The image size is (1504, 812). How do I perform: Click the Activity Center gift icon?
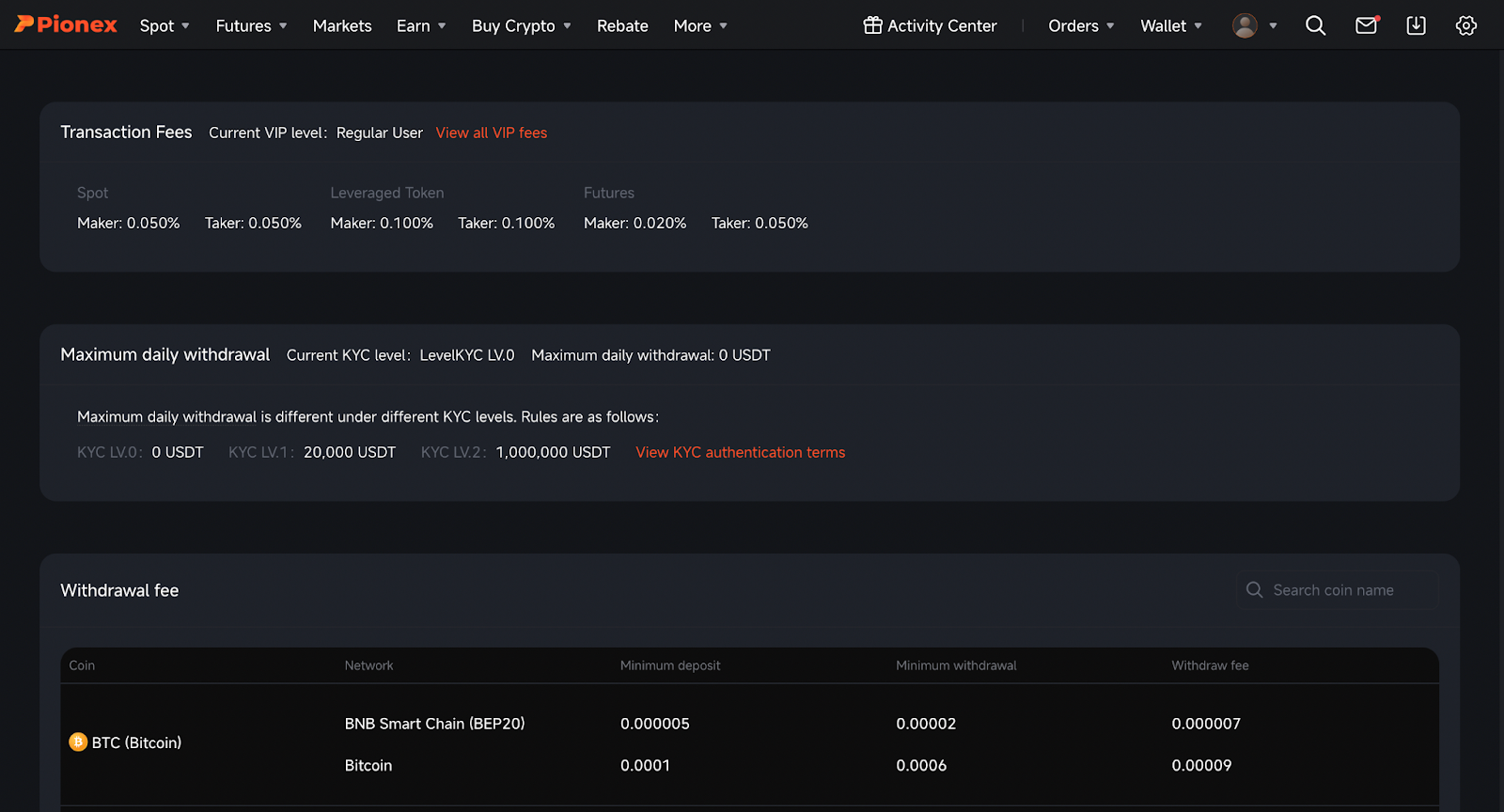pos(872,25)
